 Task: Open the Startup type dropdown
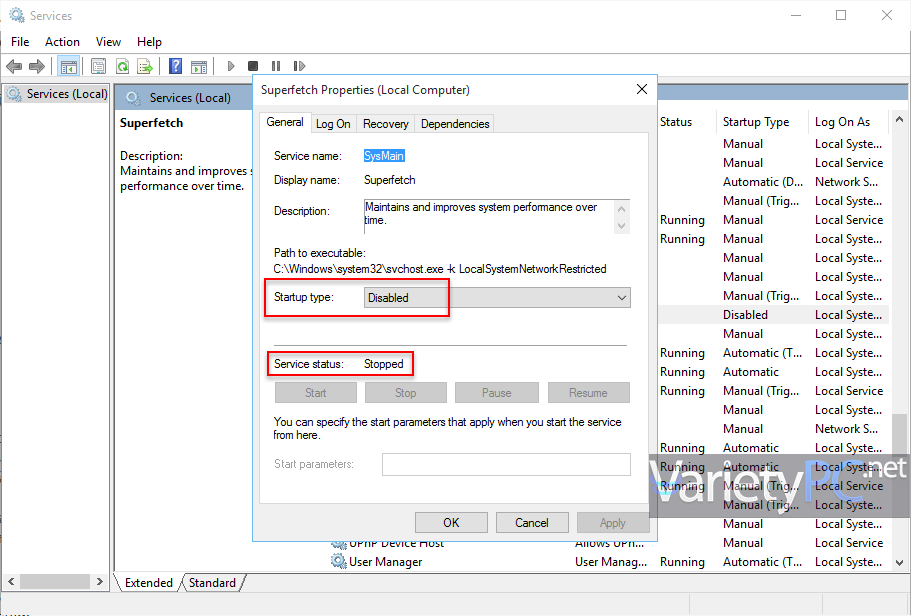[x=620, y=297]
